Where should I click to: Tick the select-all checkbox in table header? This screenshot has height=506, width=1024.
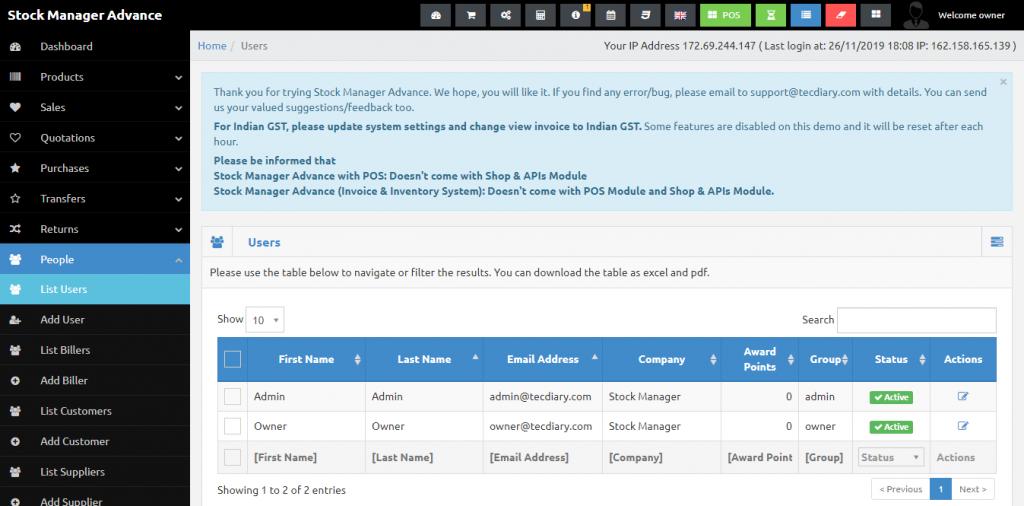click(232, 359)
